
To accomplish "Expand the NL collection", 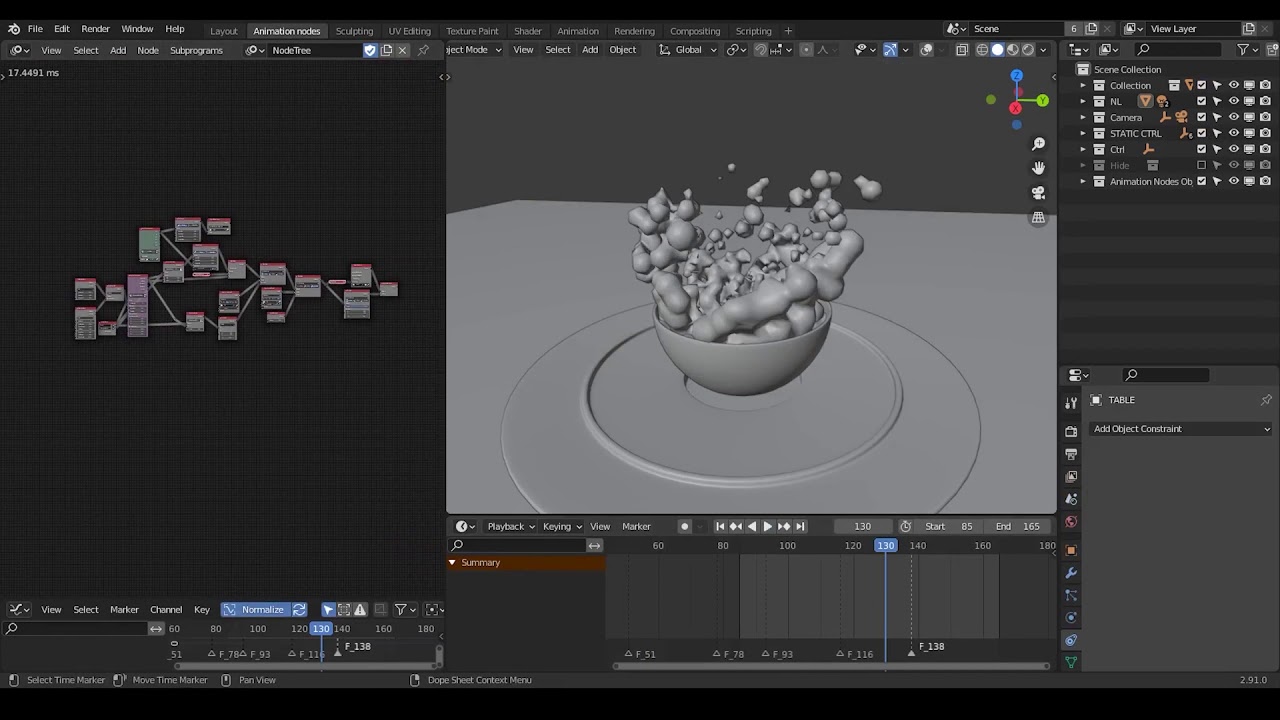I will [1083, 101].
